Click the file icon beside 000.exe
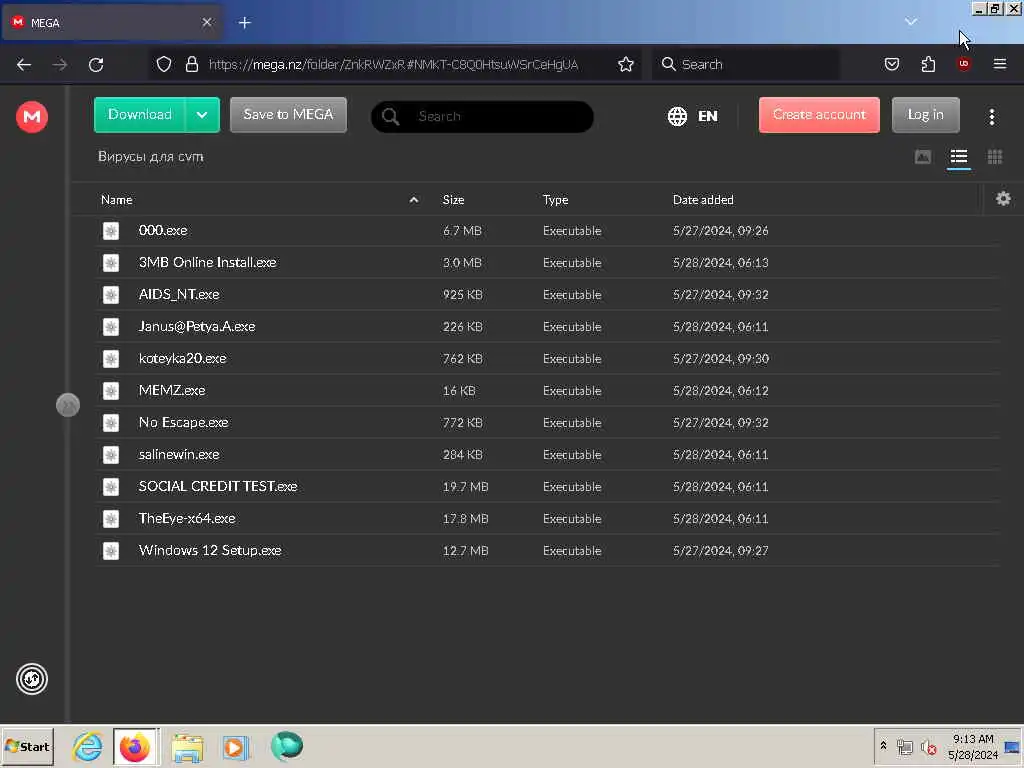 pos(111,231)
